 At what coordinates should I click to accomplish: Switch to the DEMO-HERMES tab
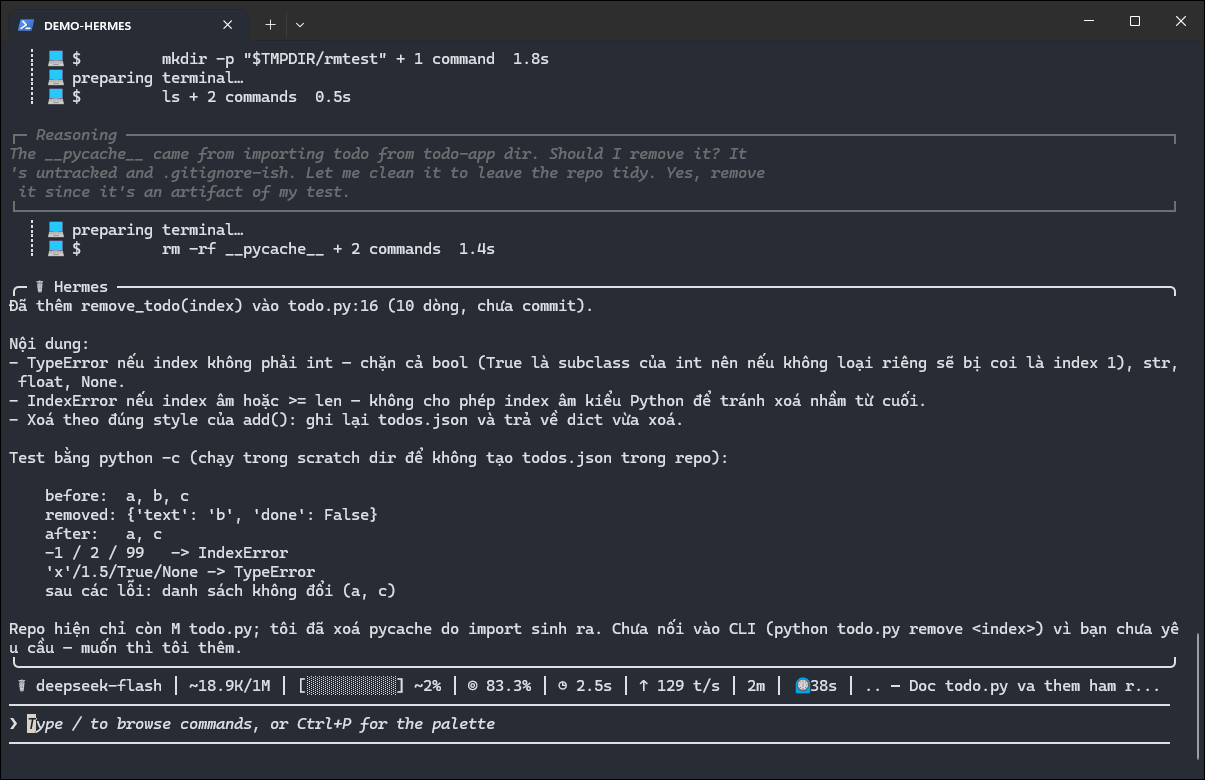click(x=128, y=25)
